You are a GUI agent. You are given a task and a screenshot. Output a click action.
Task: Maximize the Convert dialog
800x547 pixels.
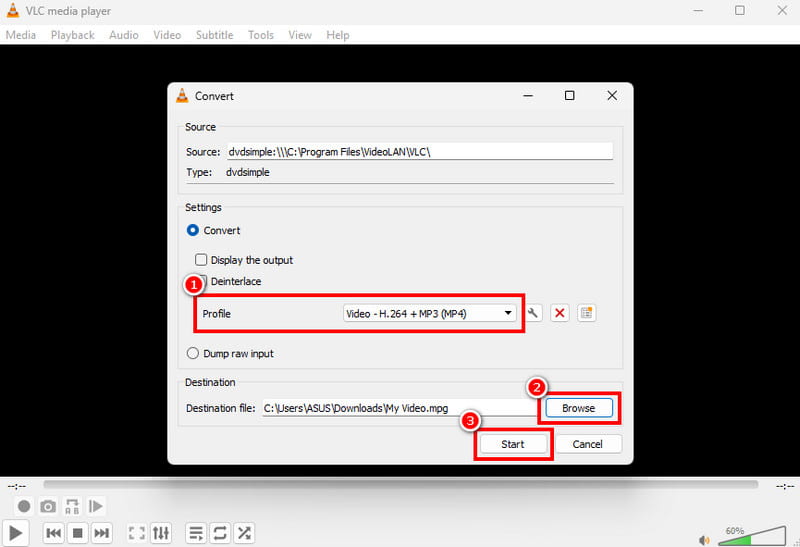570,95
